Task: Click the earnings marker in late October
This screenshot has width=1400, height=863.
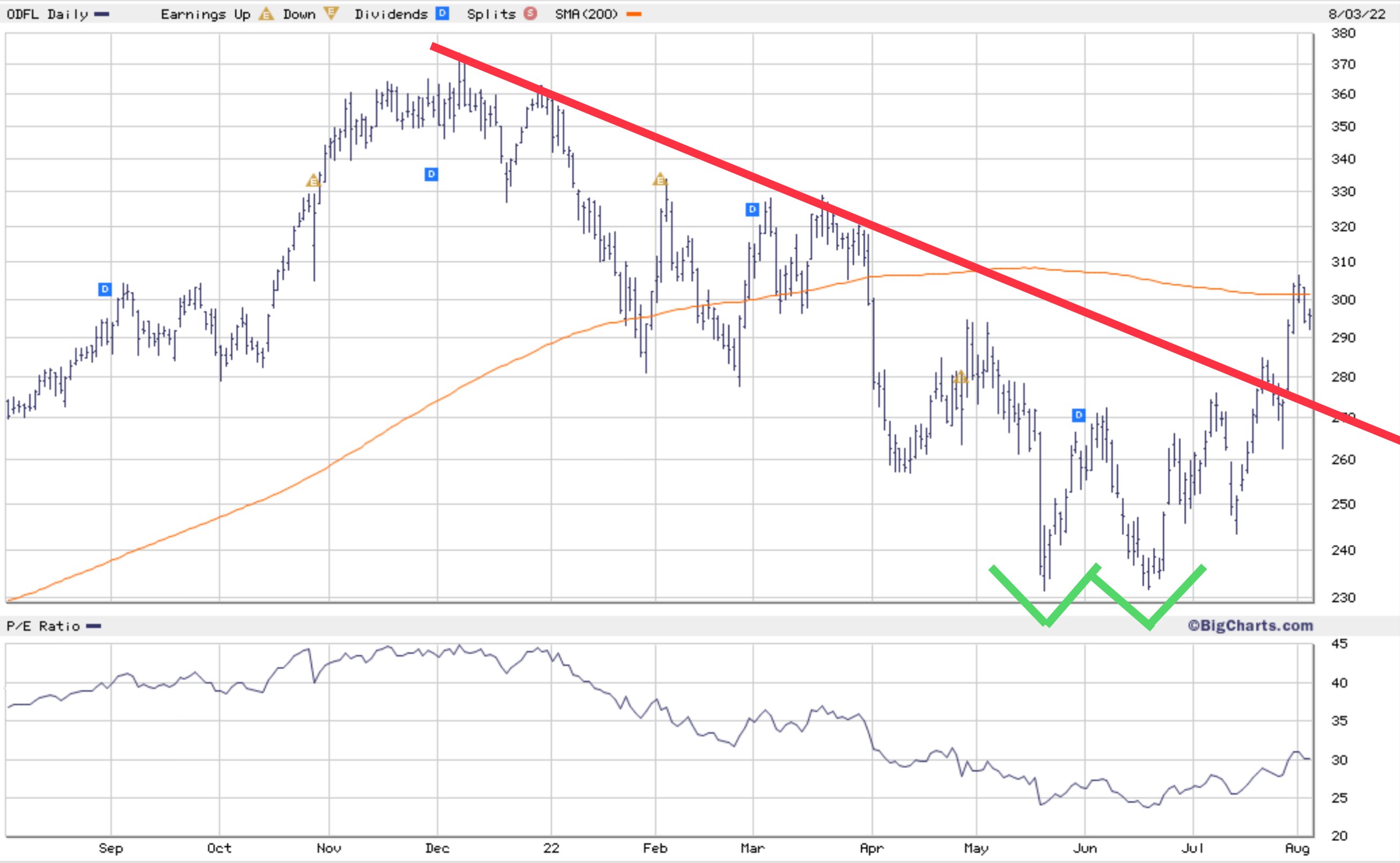Action: tap(312, 181)
